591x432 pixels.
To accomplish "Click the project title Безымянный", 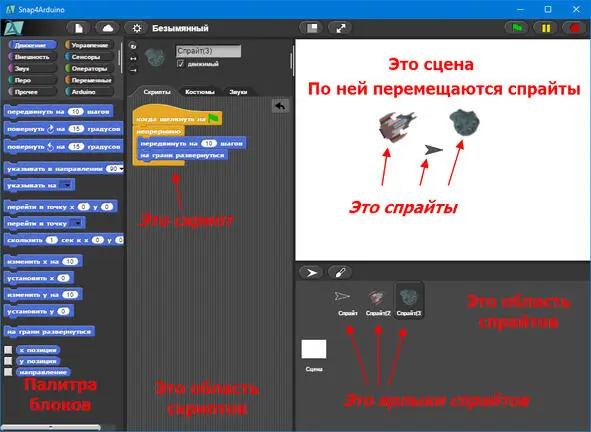I will tap(180, 28).
